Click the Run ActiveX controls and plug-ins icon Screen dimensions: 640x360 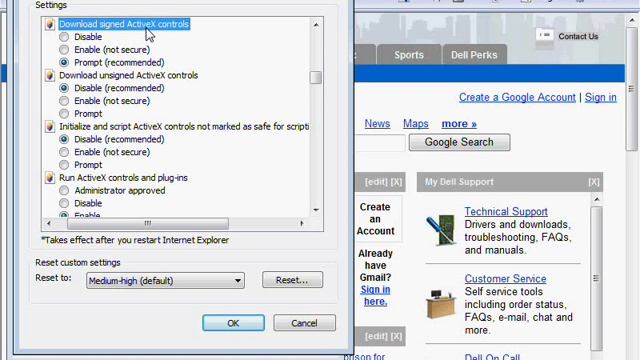pyautogui.click(x=50, y=178)
